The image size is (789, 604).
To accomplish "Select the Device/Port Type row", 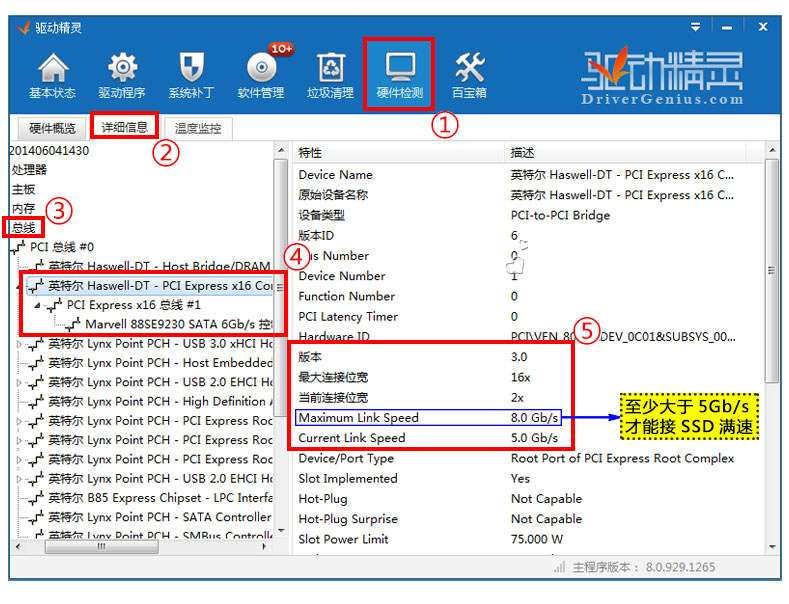I will click(527, 459).
